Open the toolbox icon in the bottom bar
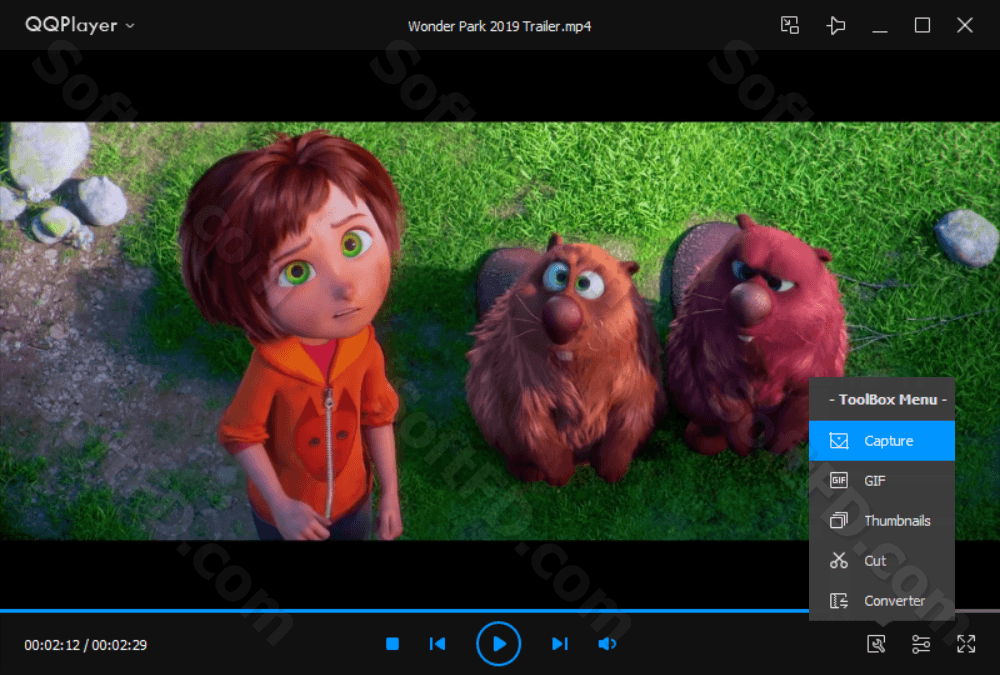 [876, 644]
